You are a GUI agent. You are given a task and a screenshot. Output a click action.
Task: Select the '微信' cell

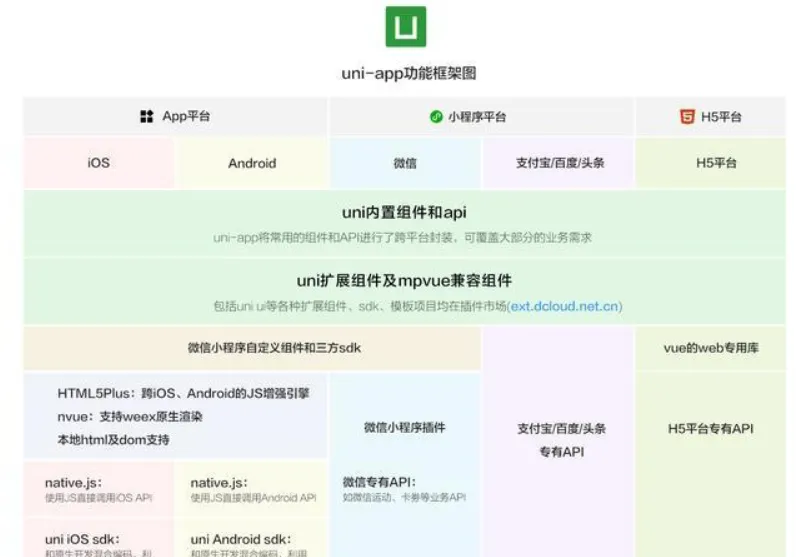click(x=405, y=163)
